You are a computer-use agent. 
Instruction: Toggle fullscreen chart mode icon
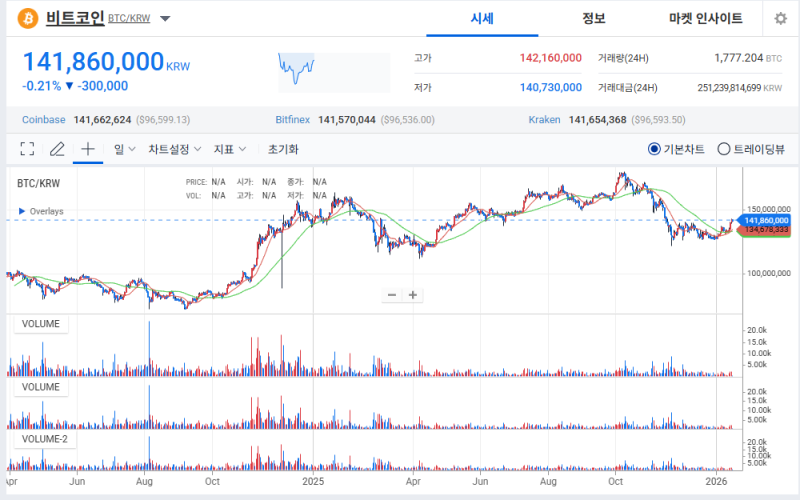tap(27, 149)
